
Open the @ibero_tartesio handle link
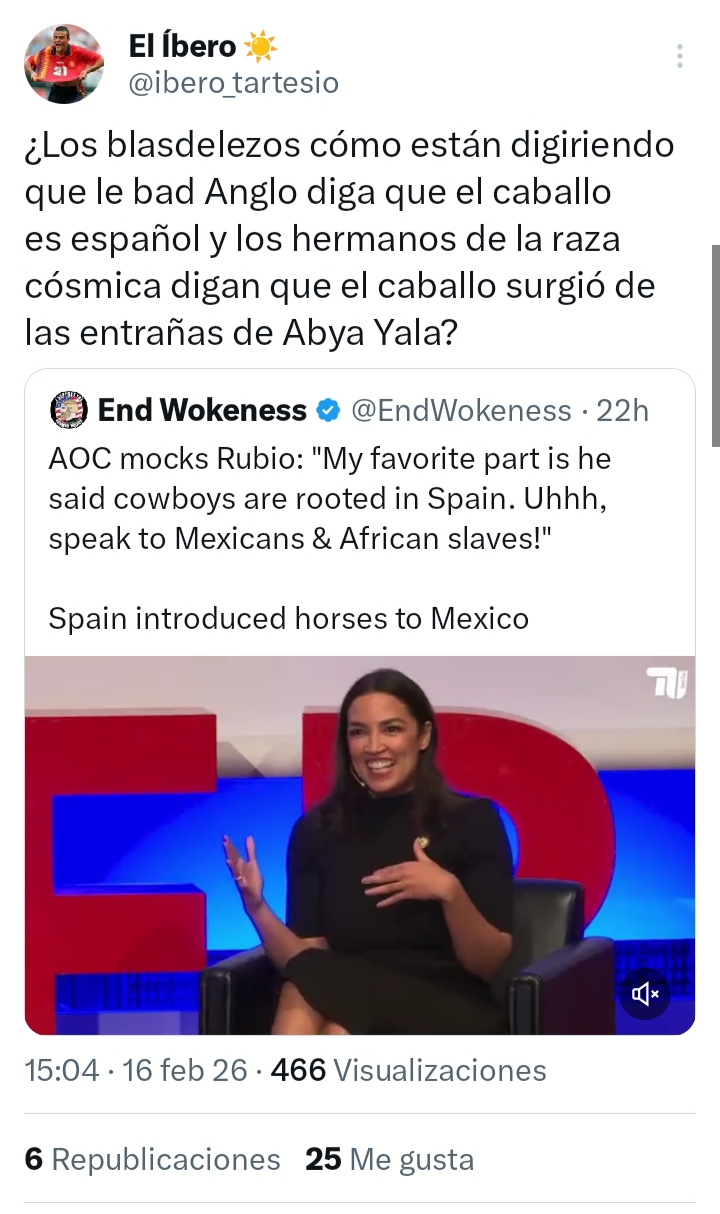coord(234,83)
